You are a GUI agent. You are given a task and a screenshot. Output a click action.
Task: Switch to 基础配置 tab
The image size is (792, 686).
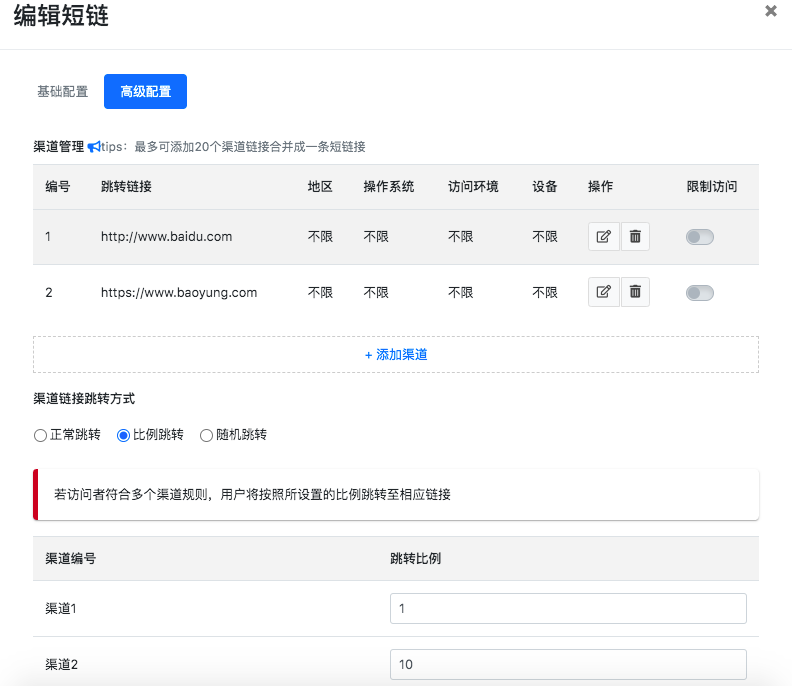point(62,91)
